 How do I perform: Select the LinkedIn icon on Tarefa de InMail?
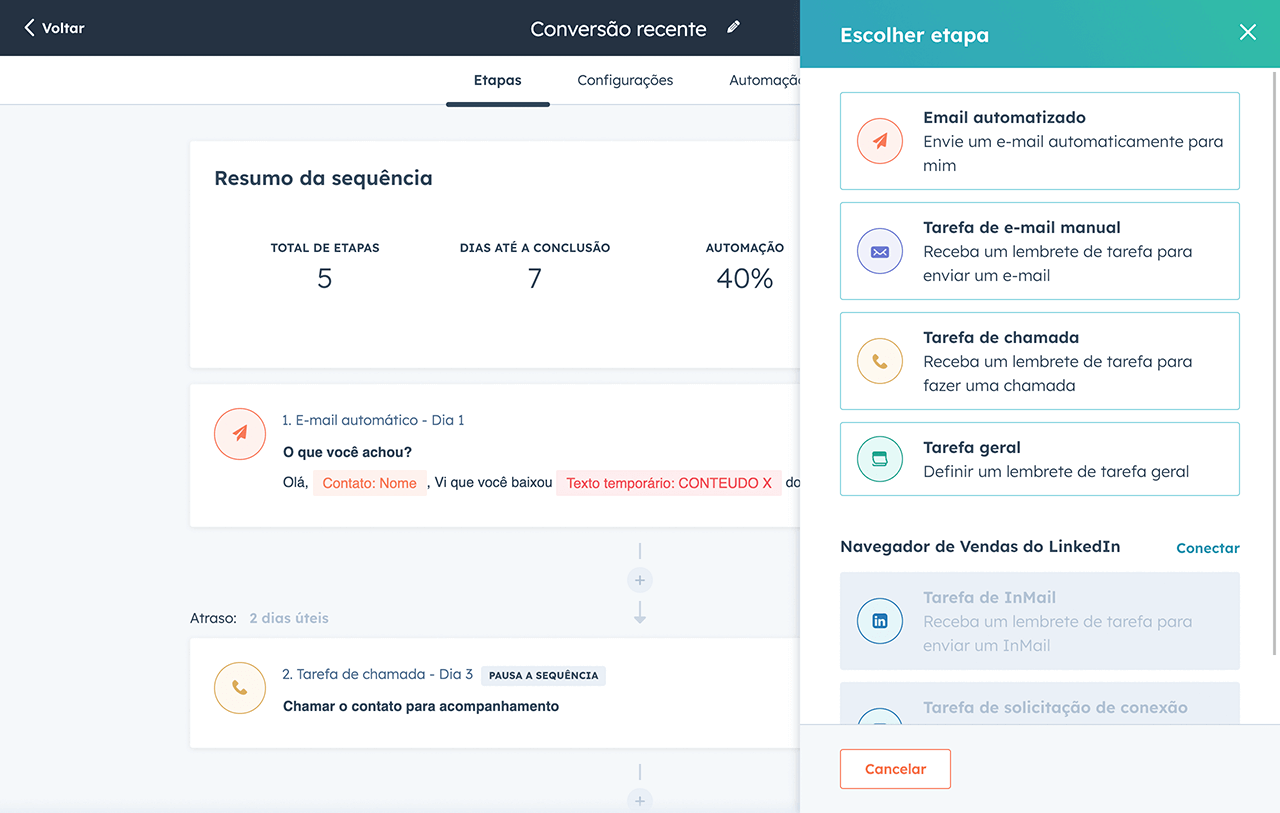(x=880, y=621)
